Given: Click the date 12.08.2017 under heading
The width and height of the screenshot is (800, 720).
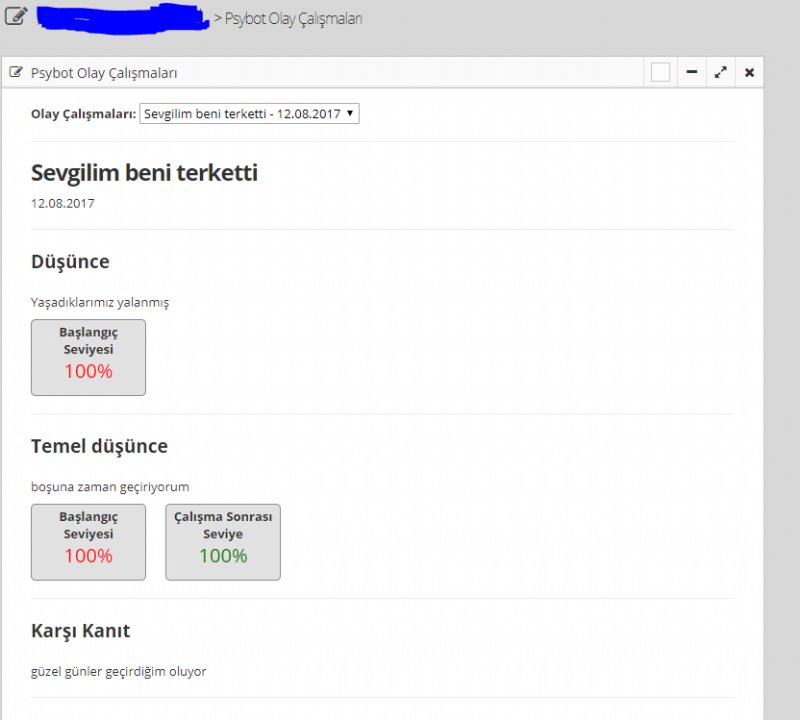Looking at the screenshot, I should [63, 203].
